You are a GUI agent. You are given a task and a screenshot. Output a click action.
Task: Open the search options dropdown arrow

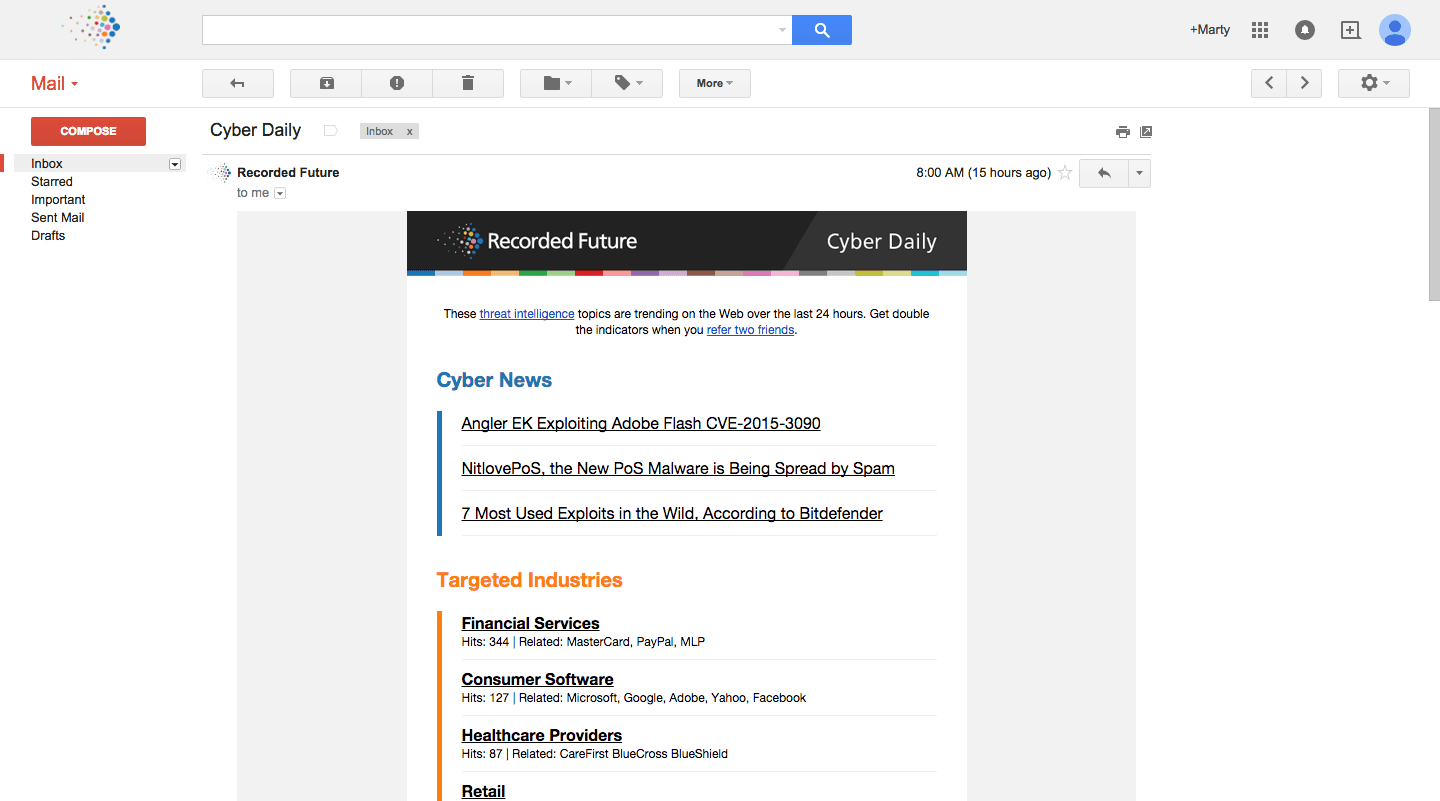(782, 30)
